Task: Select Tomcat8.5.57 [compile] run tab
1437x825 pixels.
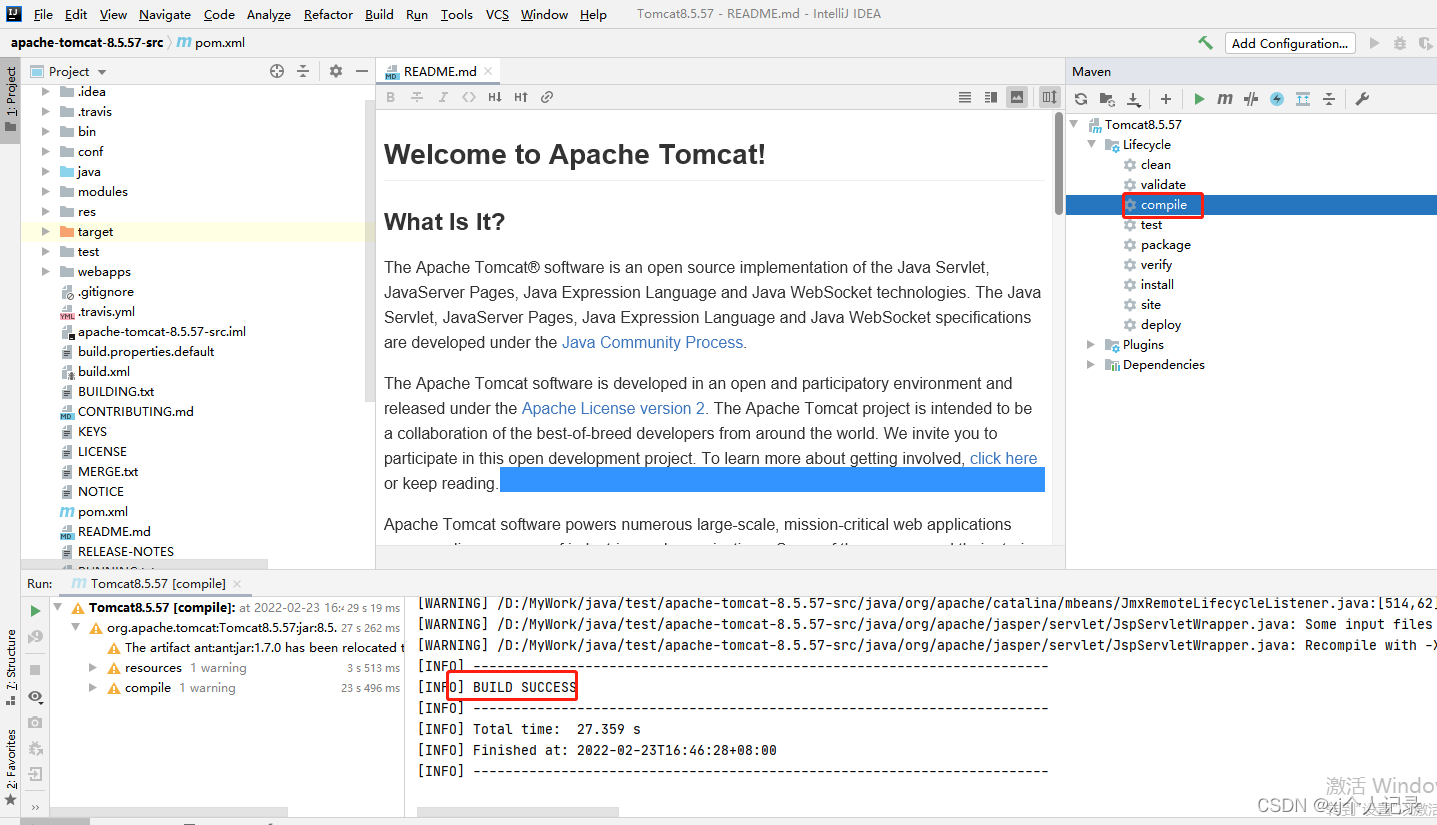Action: 158,583
